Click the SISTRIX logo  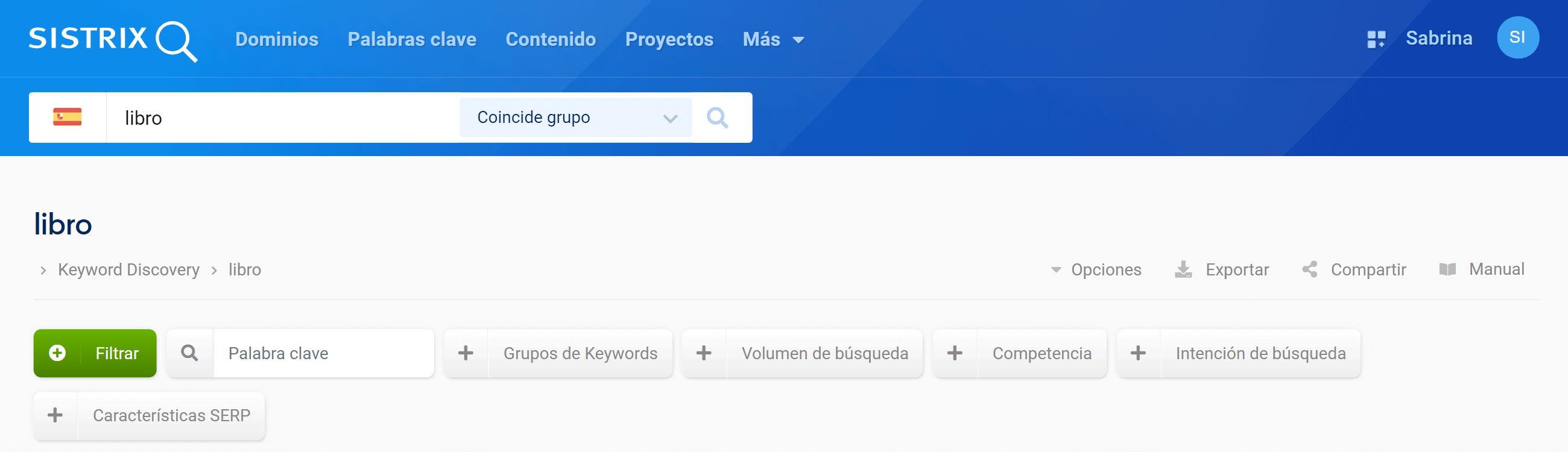pos(113,40)
